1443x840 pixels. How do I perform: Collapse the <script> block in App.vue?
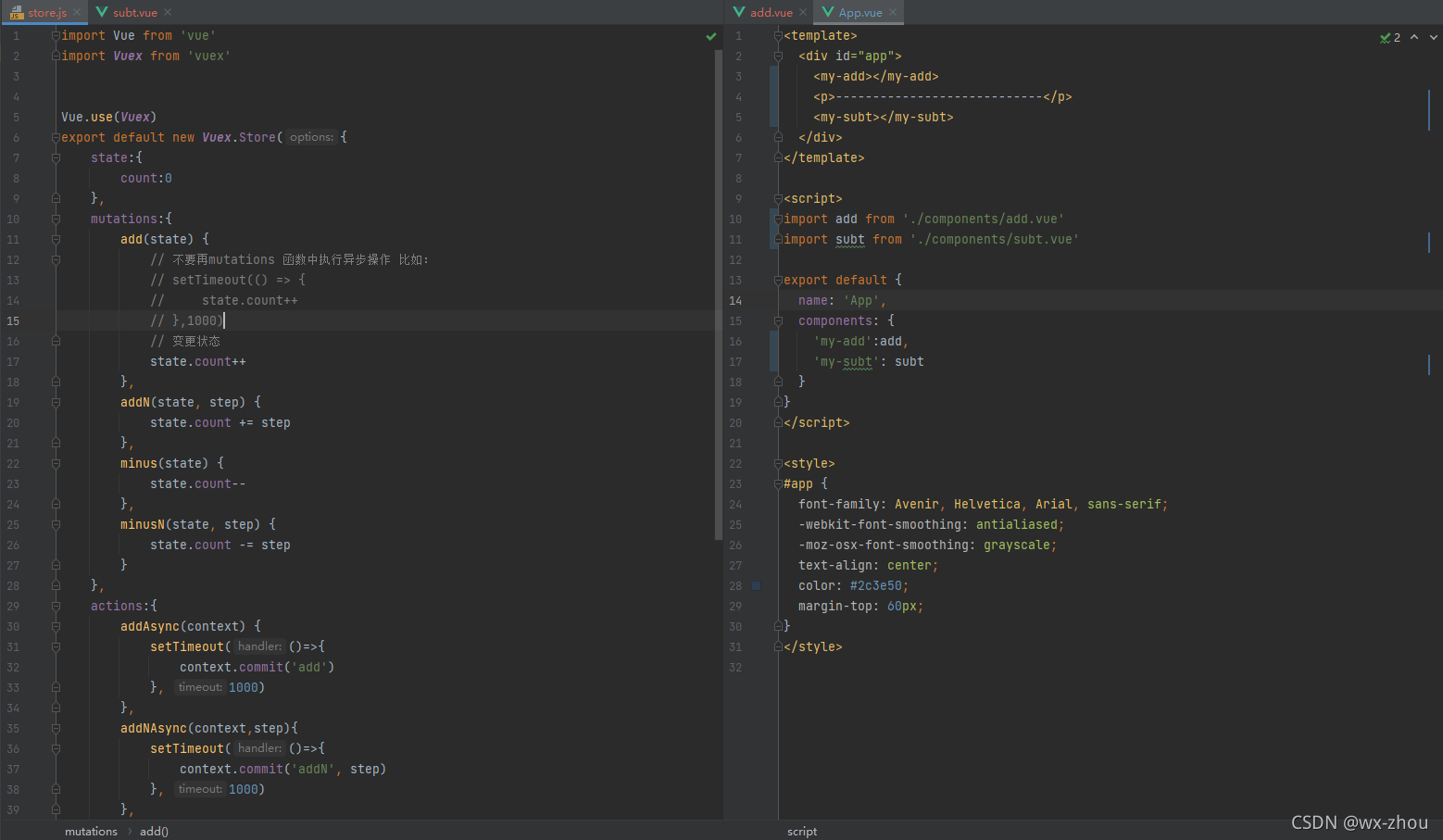pyautogui.click(x=778, y=198)
